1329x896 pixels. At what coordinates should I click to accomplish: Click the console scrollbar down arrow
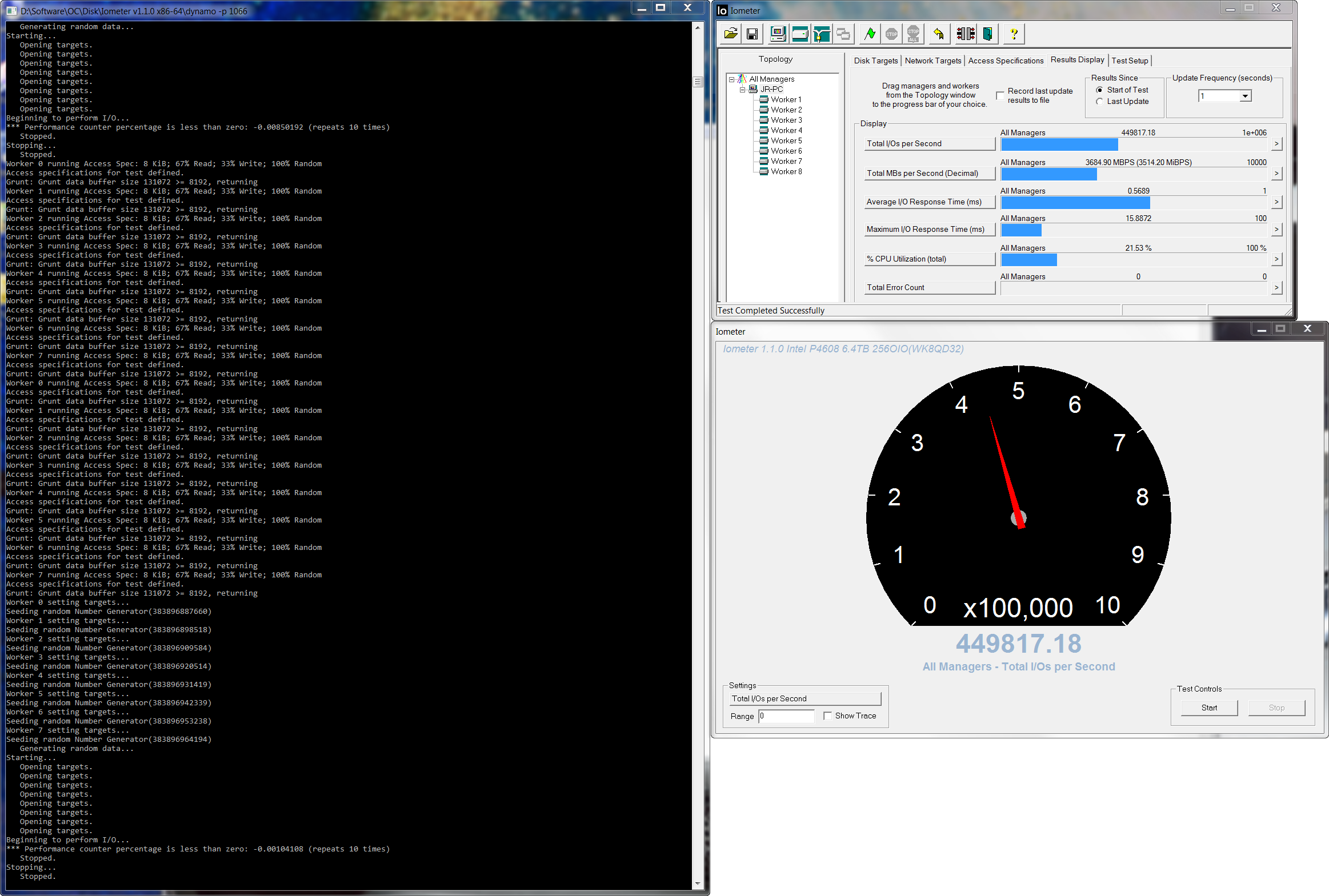[x=698, y=883]
